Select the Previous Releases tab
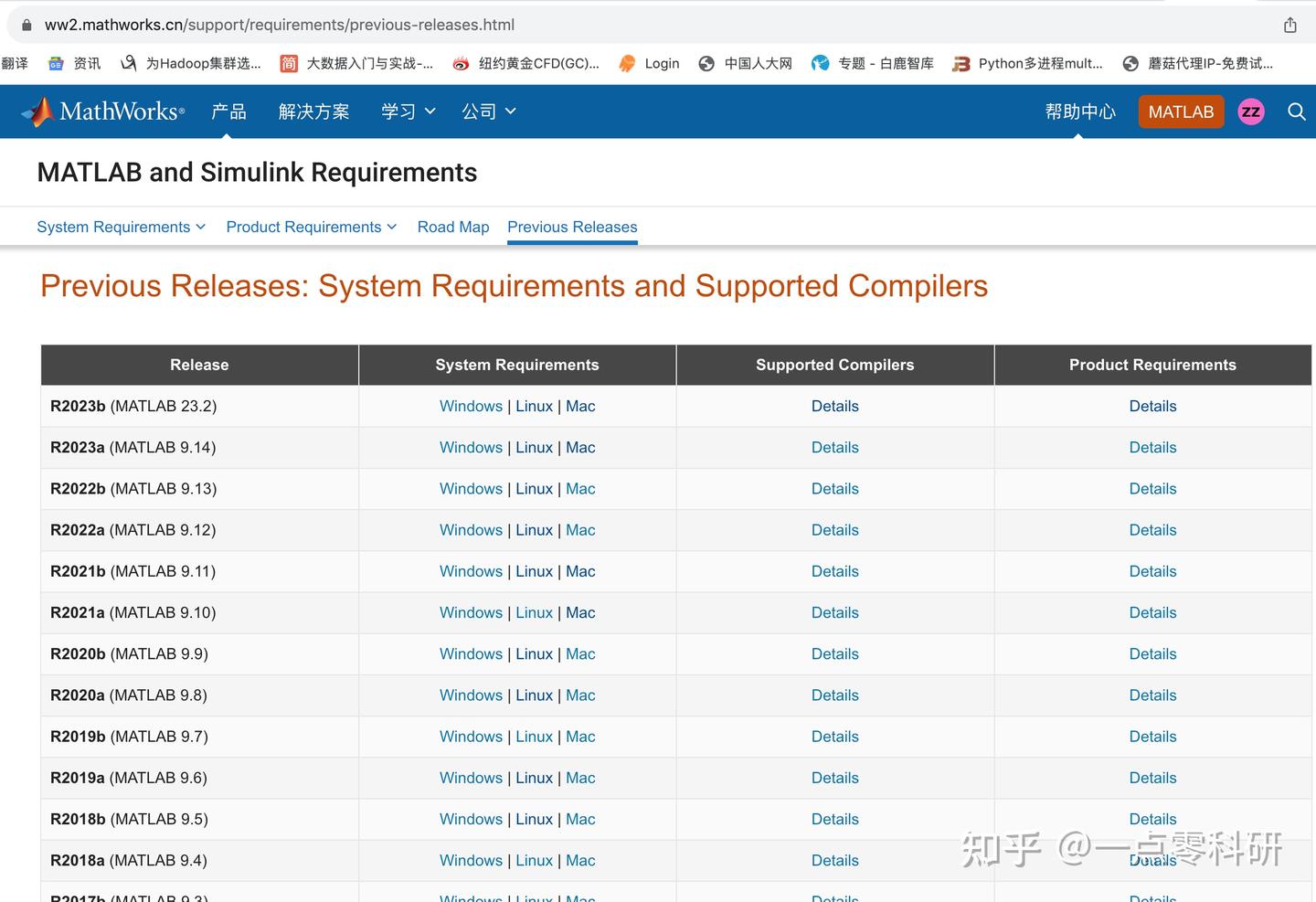Viewport: 1316px width, 902px height. coord(571,227)
